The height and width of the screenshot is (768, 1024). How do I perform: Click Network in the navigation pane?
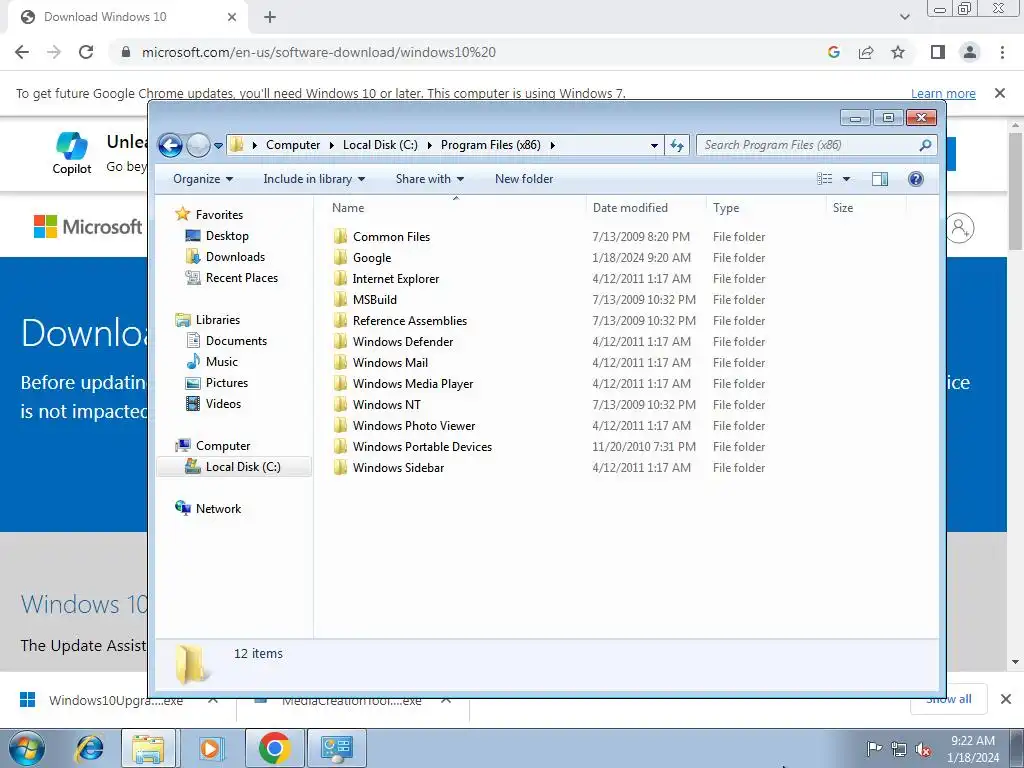[218, 509]
